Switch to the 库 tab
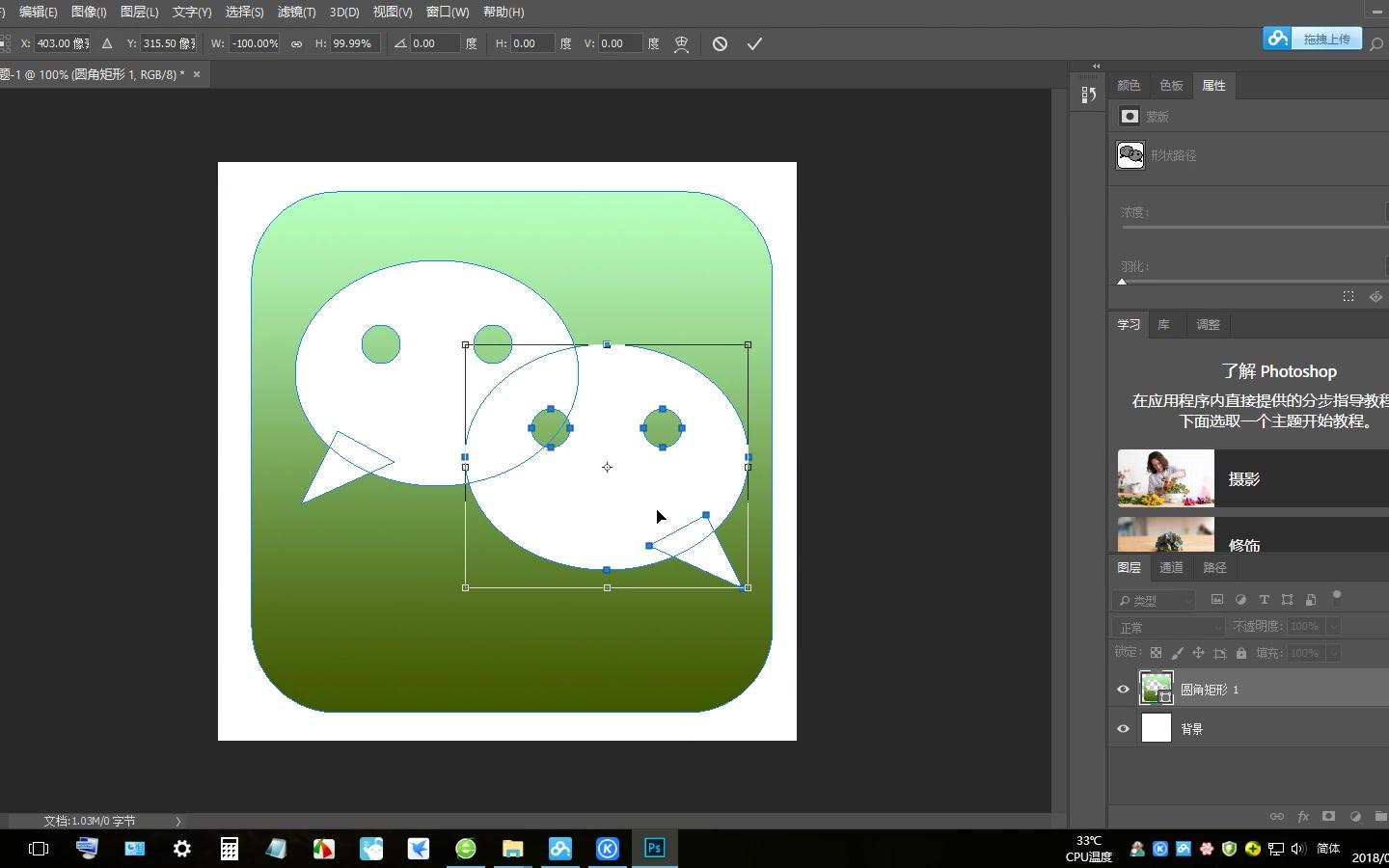Image resolution: width=1389 pixels, height=868 pixels. coord(1163,324)
